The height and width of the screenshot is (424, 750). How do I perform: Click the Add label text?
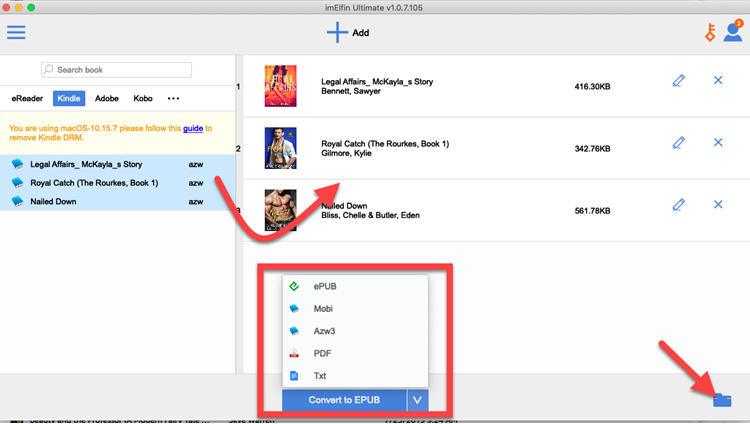coord(361,33)
